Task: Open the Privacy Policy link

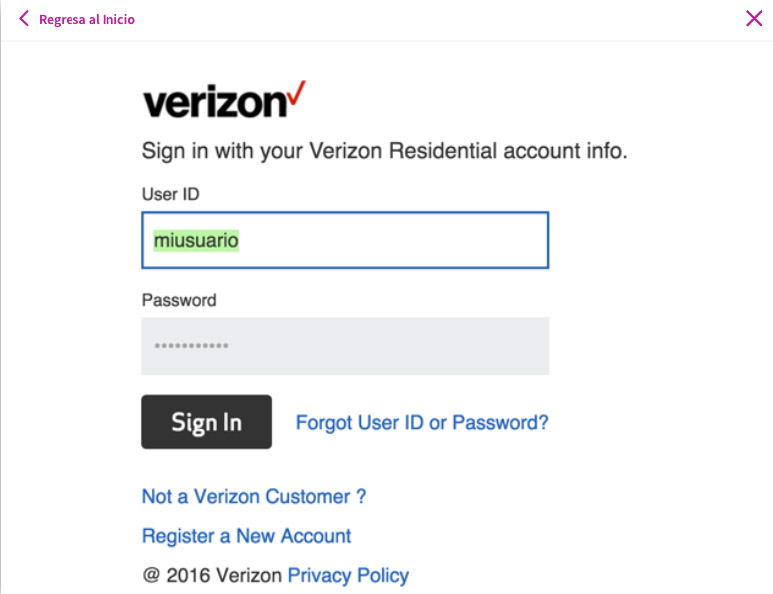Action: [348, 575]
